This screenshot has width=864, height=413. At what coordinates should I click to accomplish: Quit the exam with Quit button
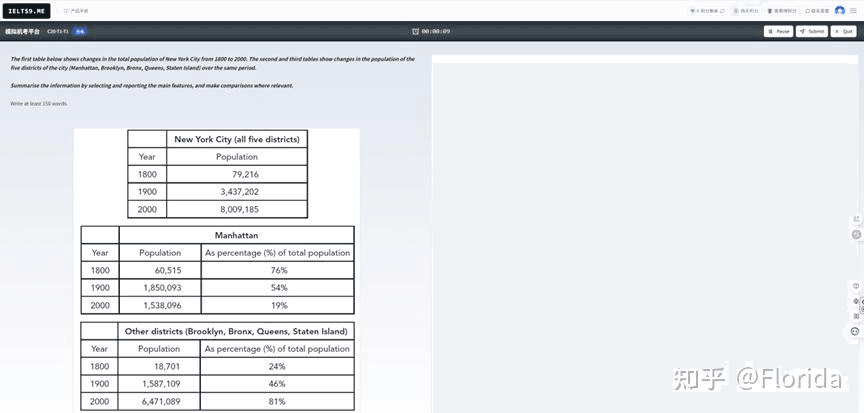tap(843, 31)
